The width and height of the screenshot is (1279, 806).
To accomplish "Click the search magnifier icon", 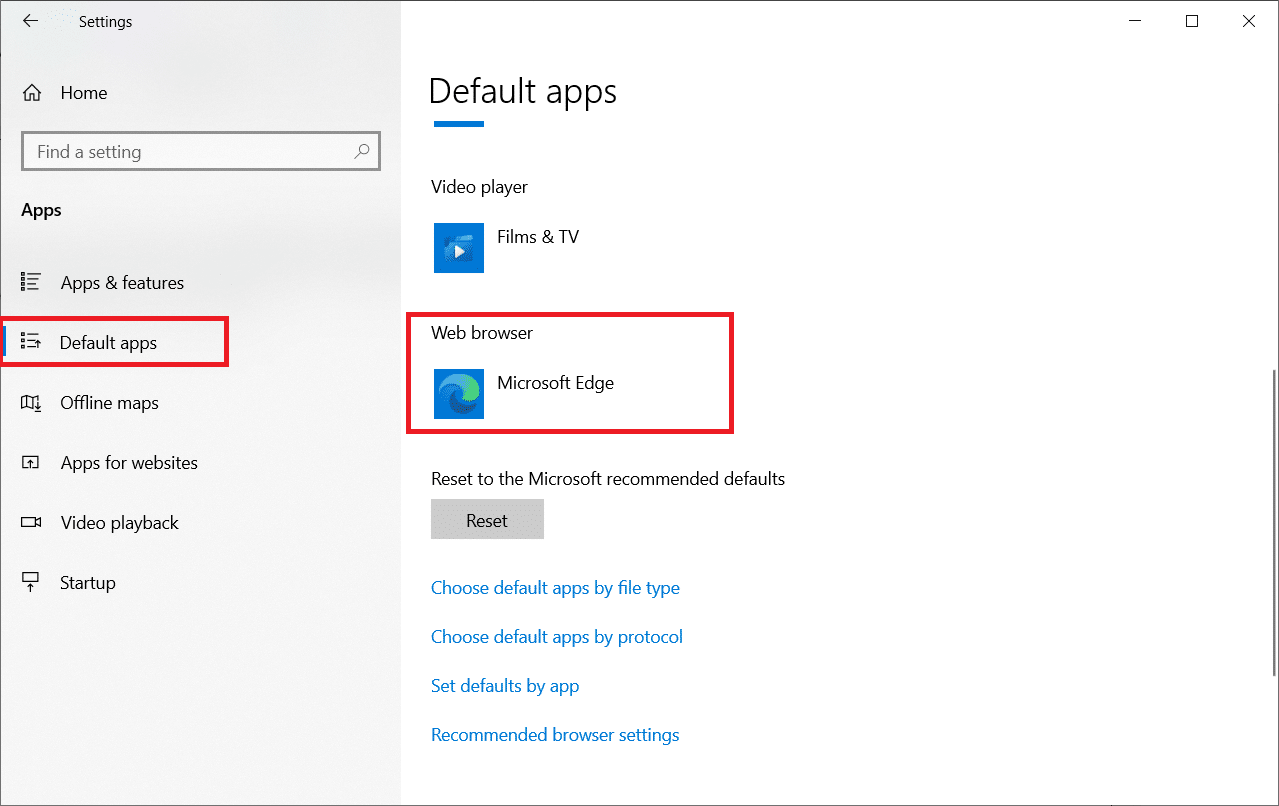I will [x=362, y=152].
